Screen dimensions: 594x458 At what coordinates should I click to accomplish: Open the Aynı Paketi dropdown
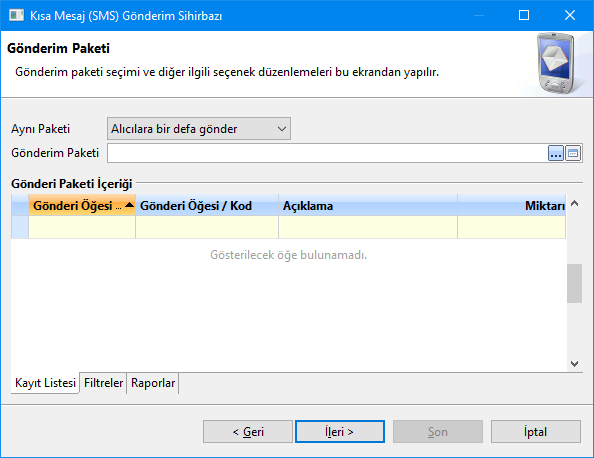[199, 129]
